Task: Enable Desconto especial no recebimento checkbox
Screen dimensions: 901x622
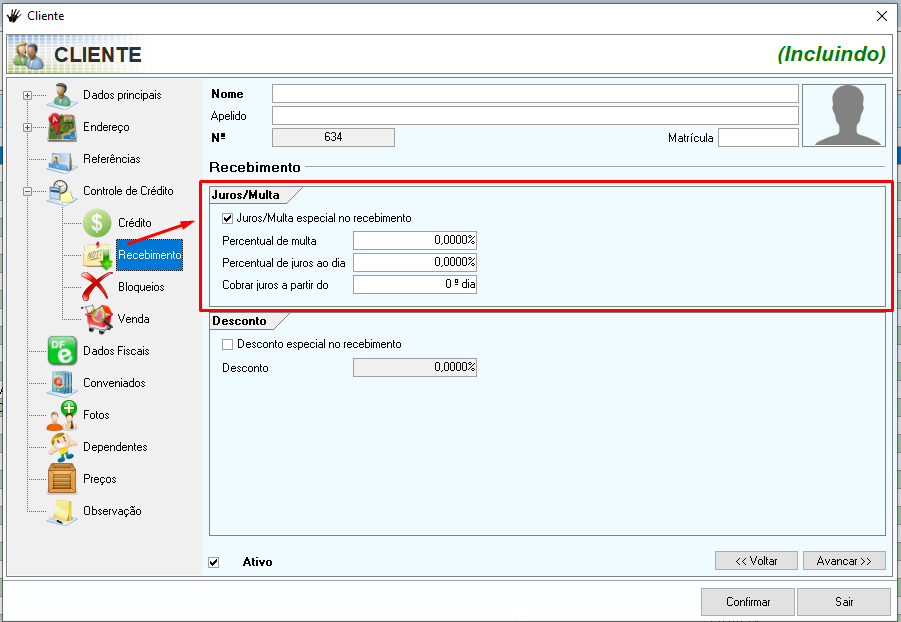Action: 228,344
